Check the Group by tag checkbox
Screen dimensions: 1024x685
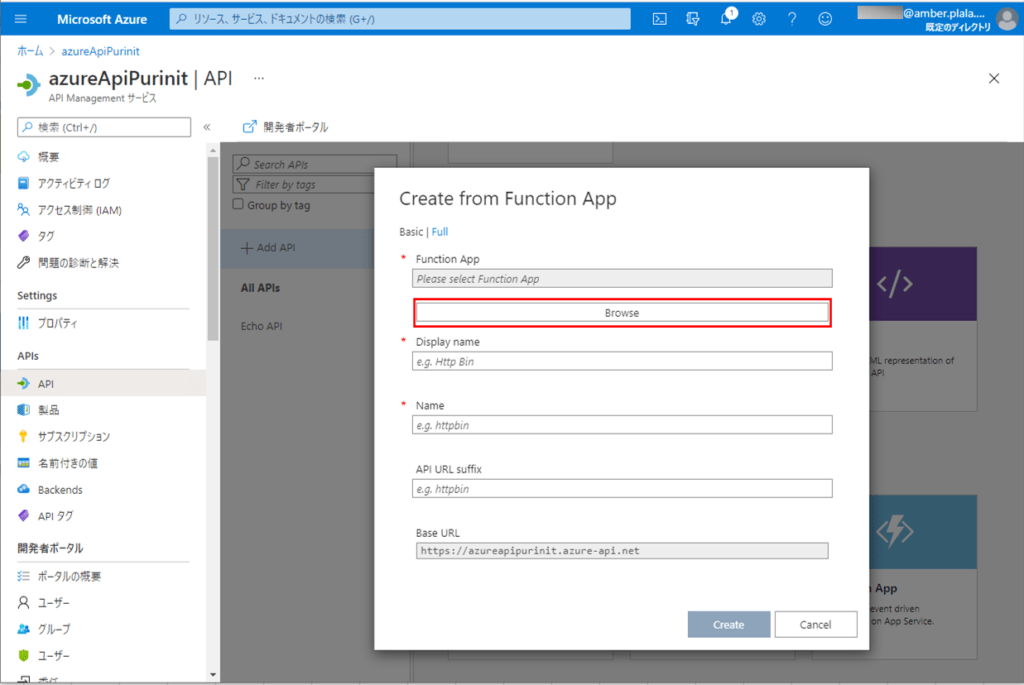[239, 207]
